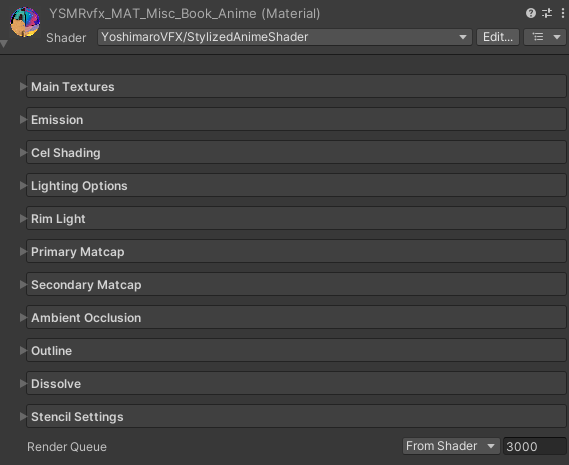
Task: Click the Edit... shader button
Action: point(498,37)
